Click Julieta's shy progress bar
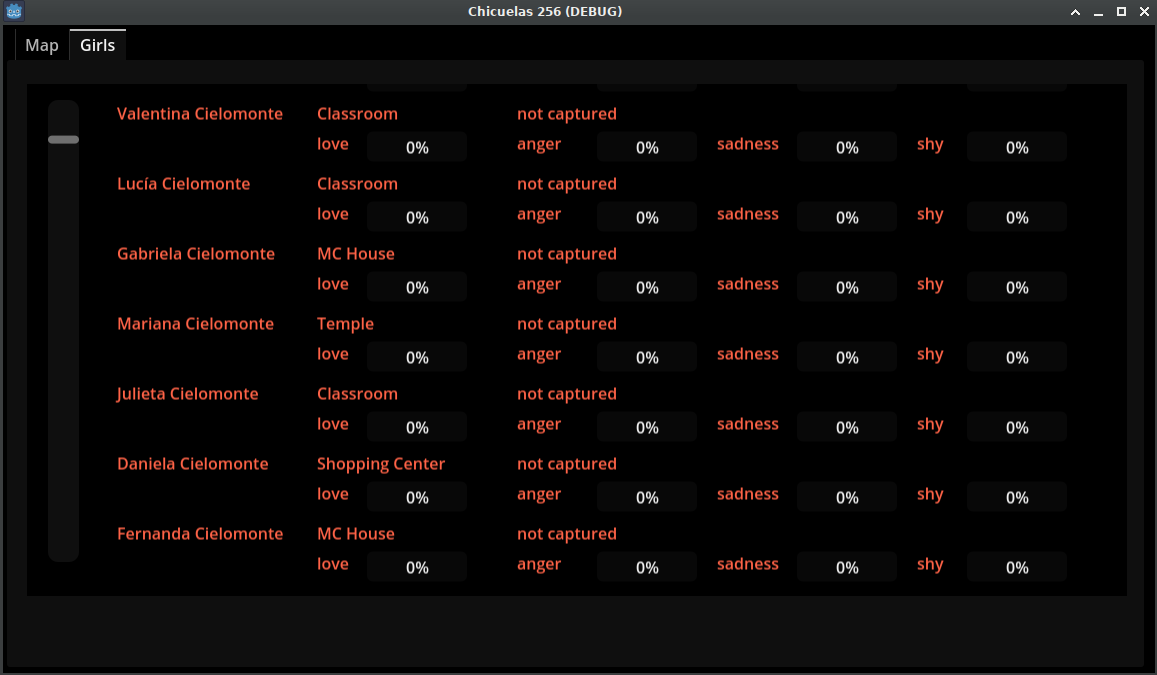The image size is (1157, 675). pos(1017,427)
